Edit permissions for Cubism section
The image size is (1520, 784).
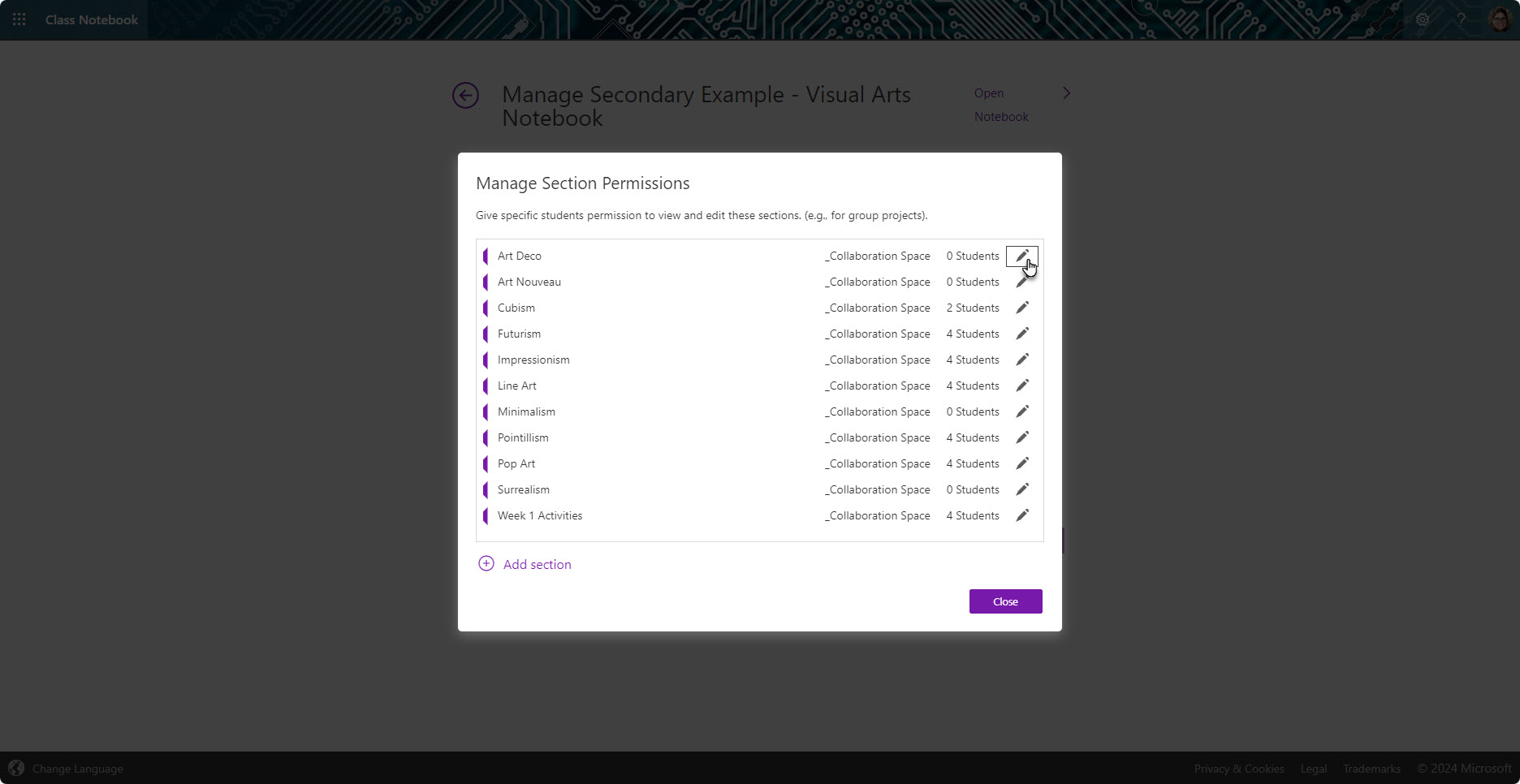coord(1022,308)
